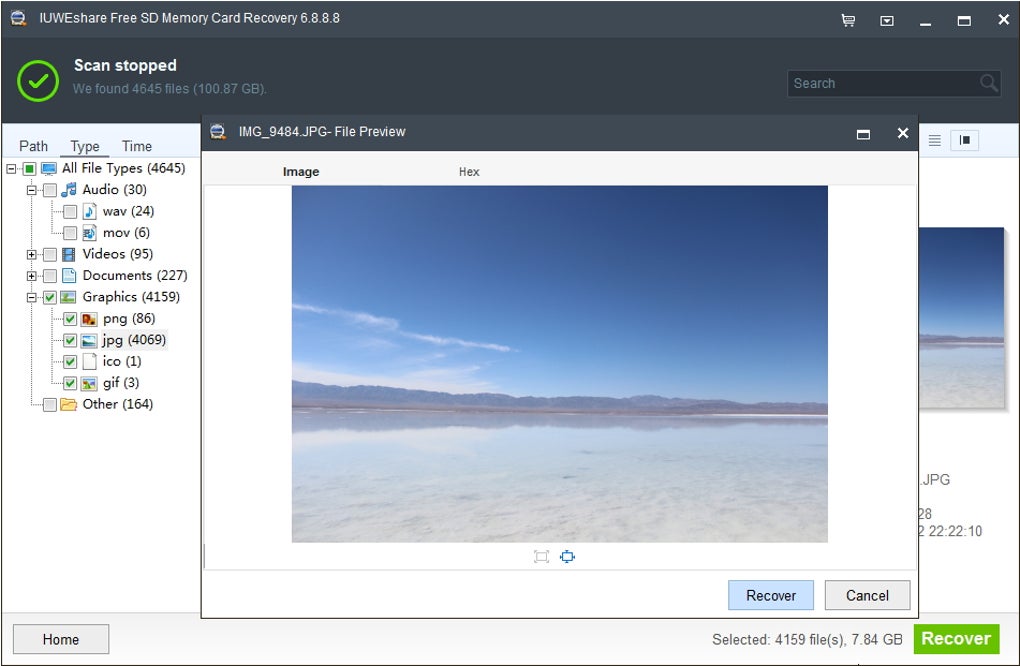Screen dimensions: 1020x666
Task: Uncheck the Graphics checkbox
Action: tap(49, 298)
